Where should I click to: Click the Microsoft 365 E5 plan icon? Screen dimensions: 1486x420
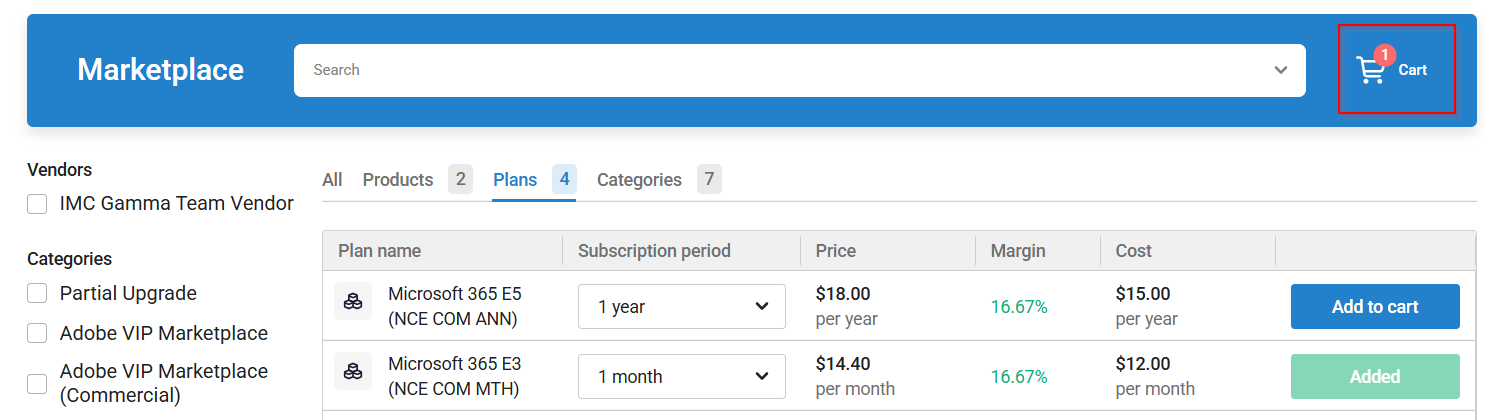tap(353, 302)
